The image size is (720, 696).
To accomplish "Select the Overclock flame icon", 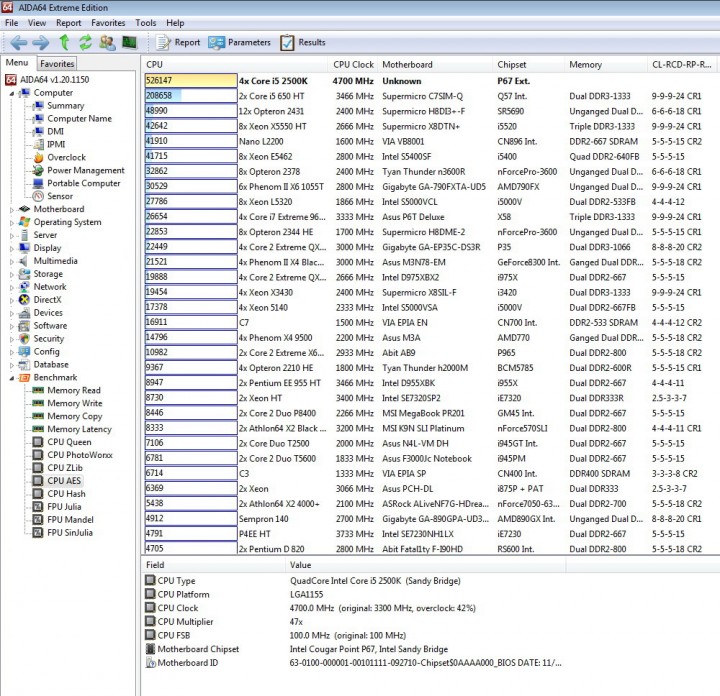I will [39, 157].
